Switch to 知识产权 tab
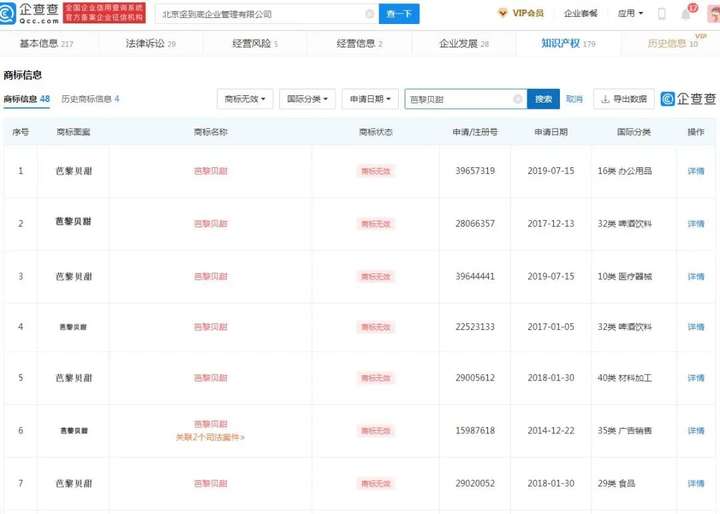Image resolution: width=720 pixels, height=514 pixels. (x=568, y=44)
